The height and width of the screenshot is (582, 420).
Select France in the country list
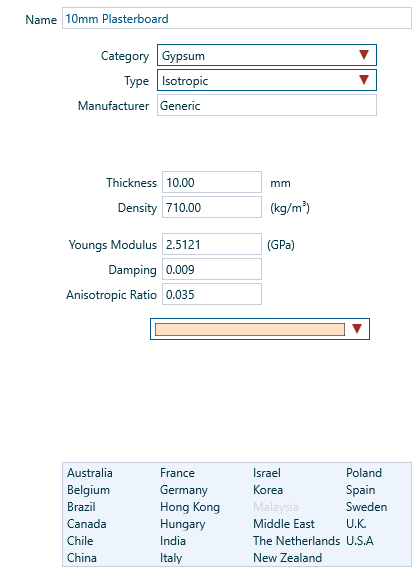pyautogui.click(x=177, y=473)
